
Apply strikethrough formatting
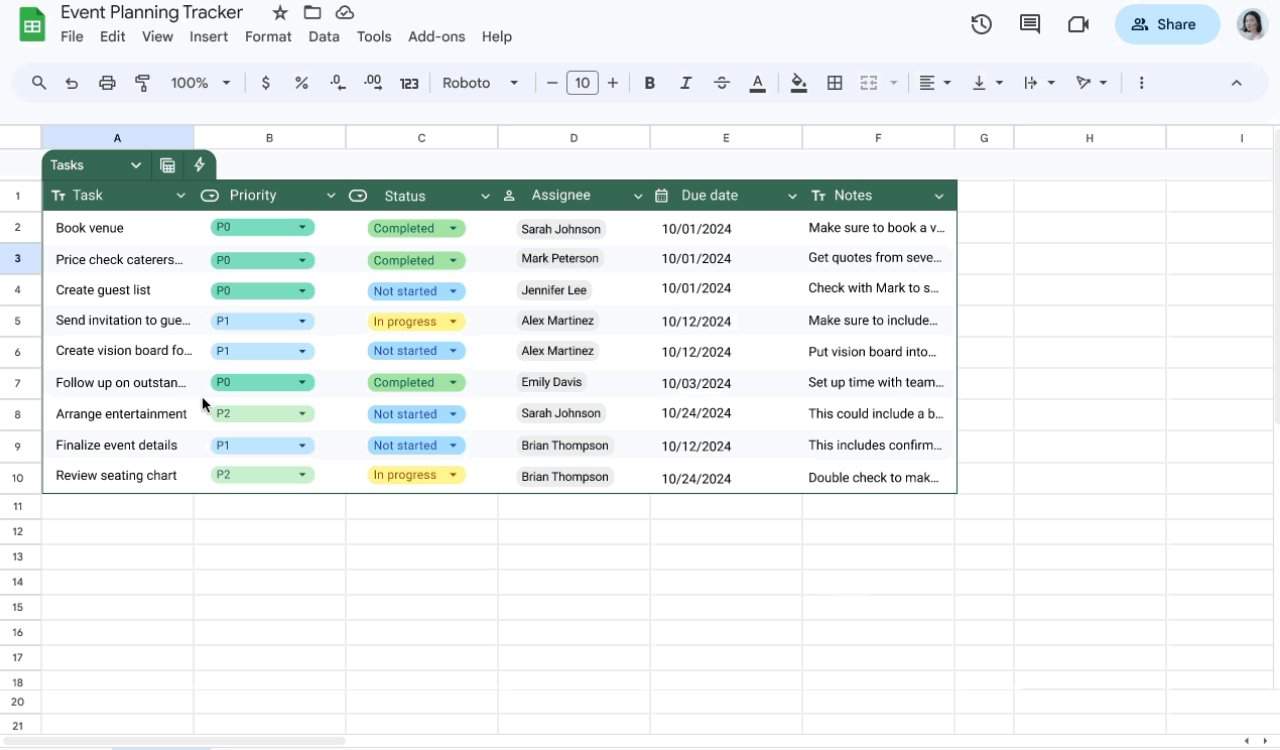coord(722,83)
